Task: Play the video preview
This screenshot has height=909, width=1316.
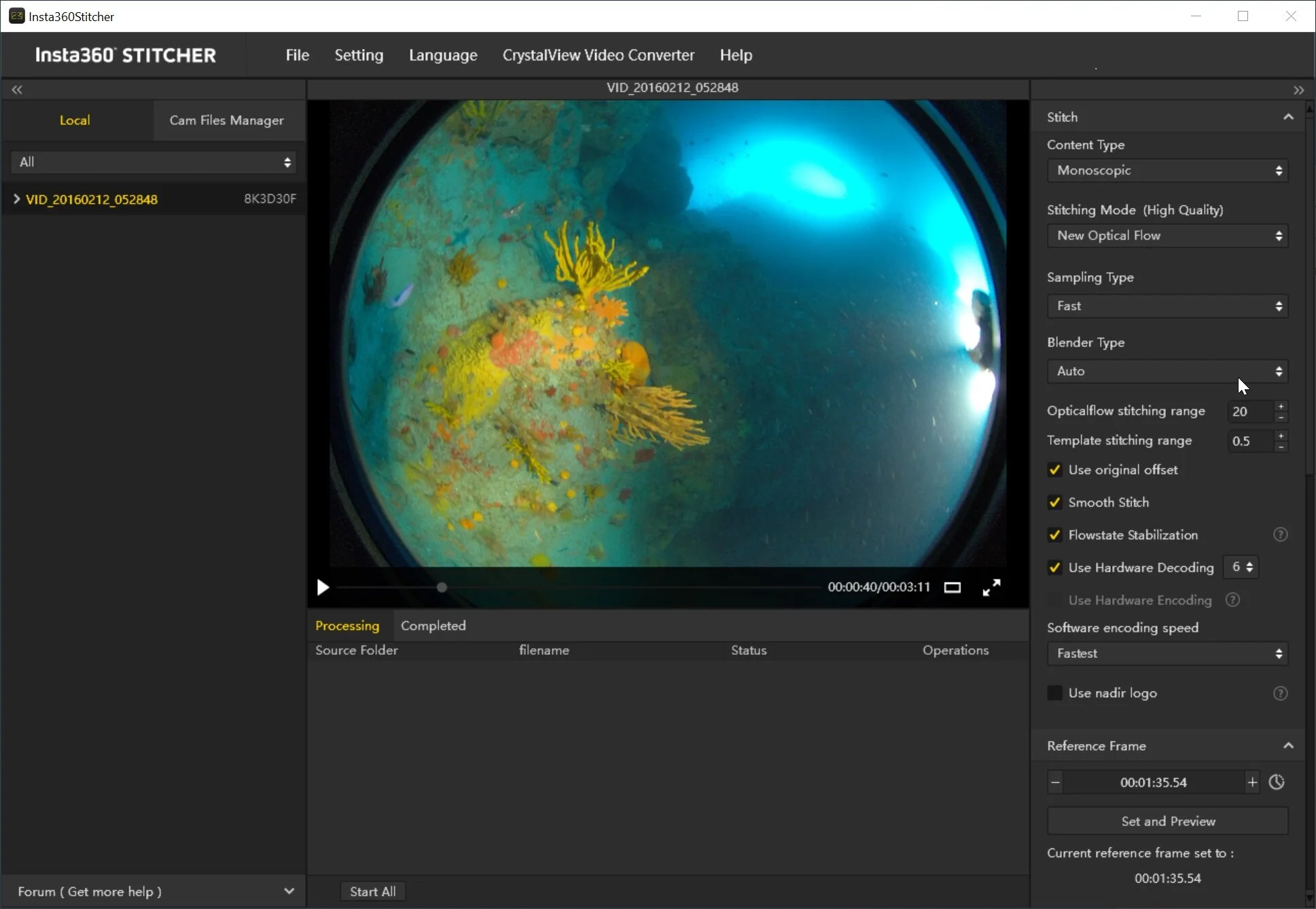Action: pos(323,587)
